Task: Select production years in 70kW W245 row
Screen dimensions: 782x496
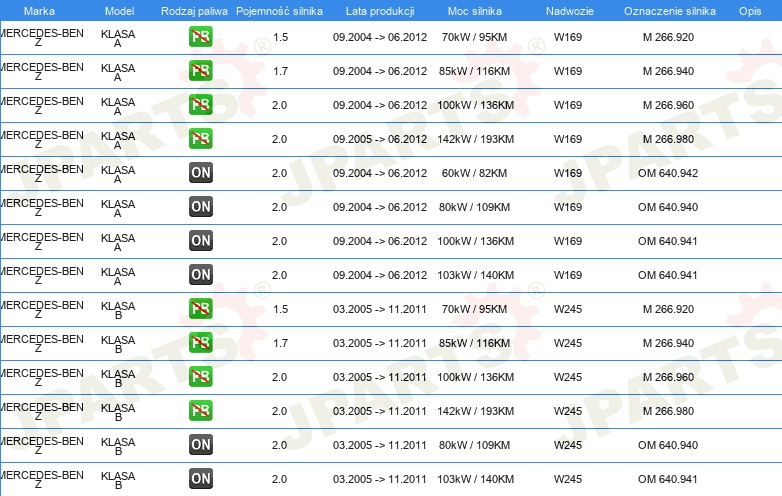Action: (x=380, y=309)
